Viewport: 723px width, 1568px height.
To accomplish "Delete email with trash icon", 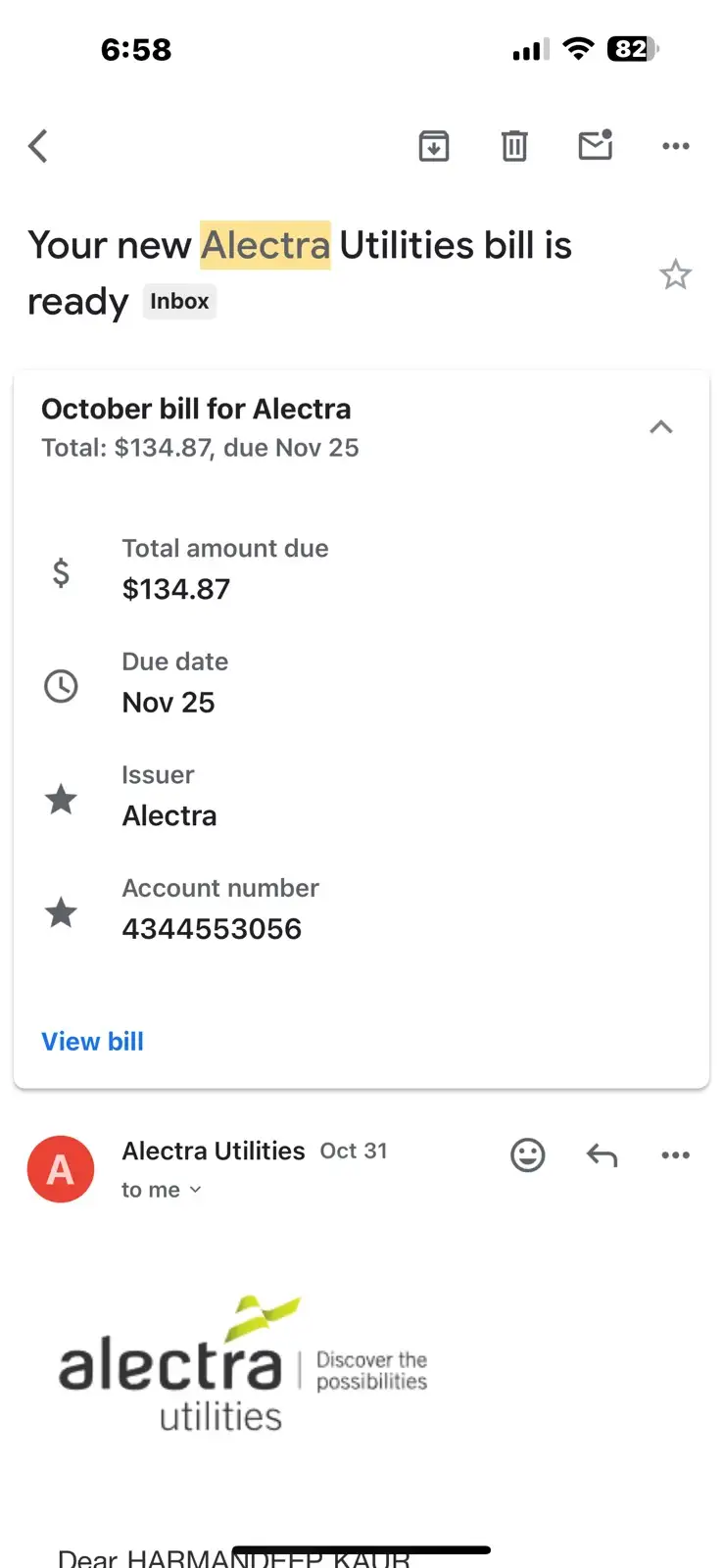I will 514,146.
